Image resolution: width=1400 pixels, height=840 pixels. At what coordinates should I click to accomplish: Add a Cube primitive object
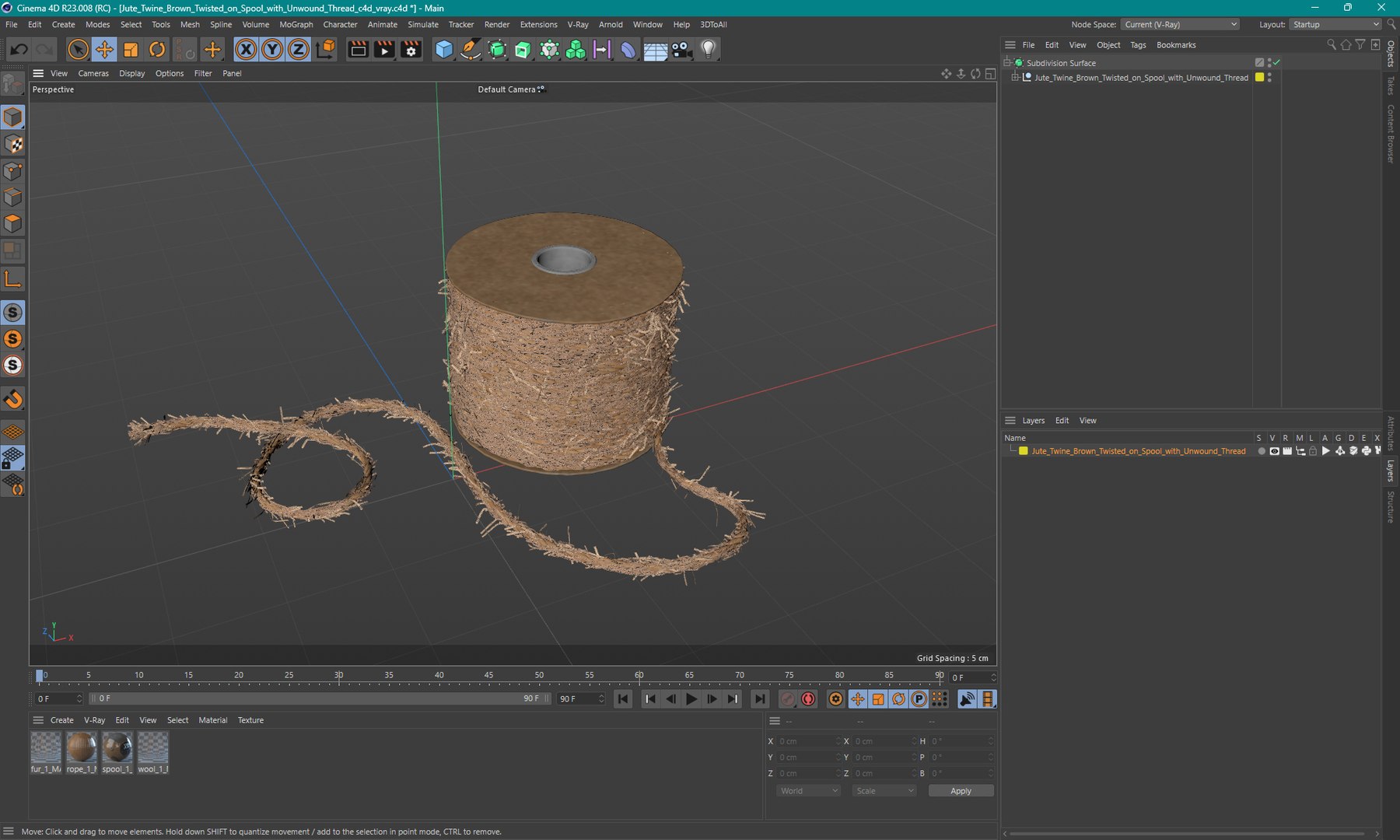coord(443,50)
